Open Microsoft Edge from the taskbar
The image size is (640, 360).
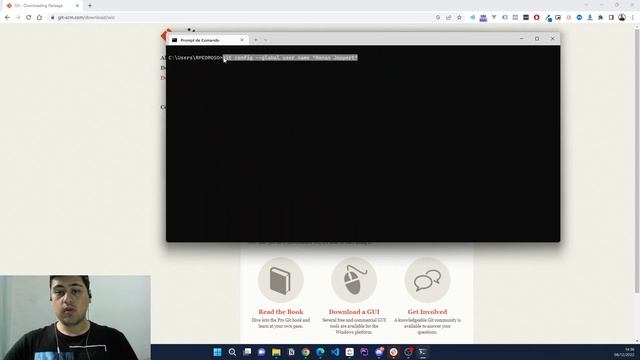click(320, 352)
